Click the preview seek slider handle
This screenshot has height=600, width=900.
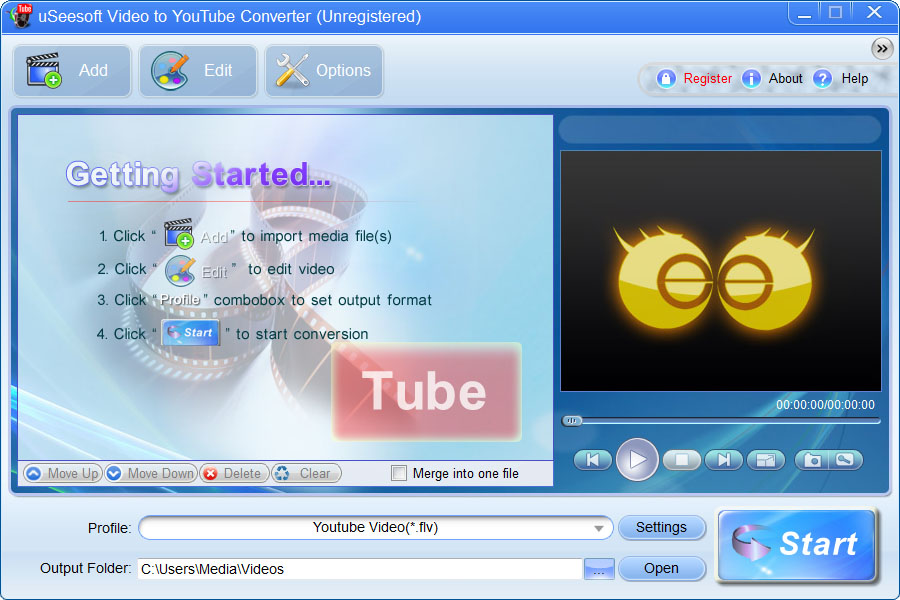click(572, 421)
